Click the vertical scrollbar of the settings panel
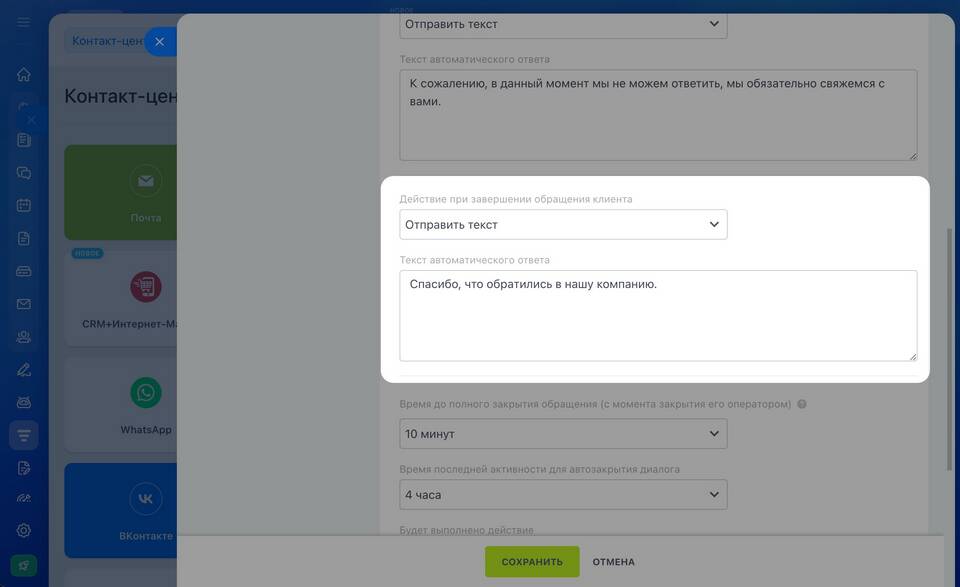This screenshot has width=960, height=587. (x=950, y=350)
